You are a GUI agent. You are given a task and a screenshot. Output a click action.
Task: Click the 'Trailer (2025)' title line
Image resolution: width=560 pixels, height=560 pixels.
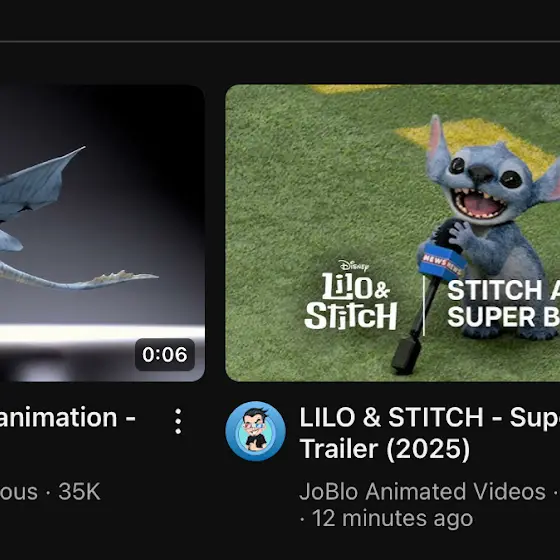pyautogui.click(x=385, y=449)
